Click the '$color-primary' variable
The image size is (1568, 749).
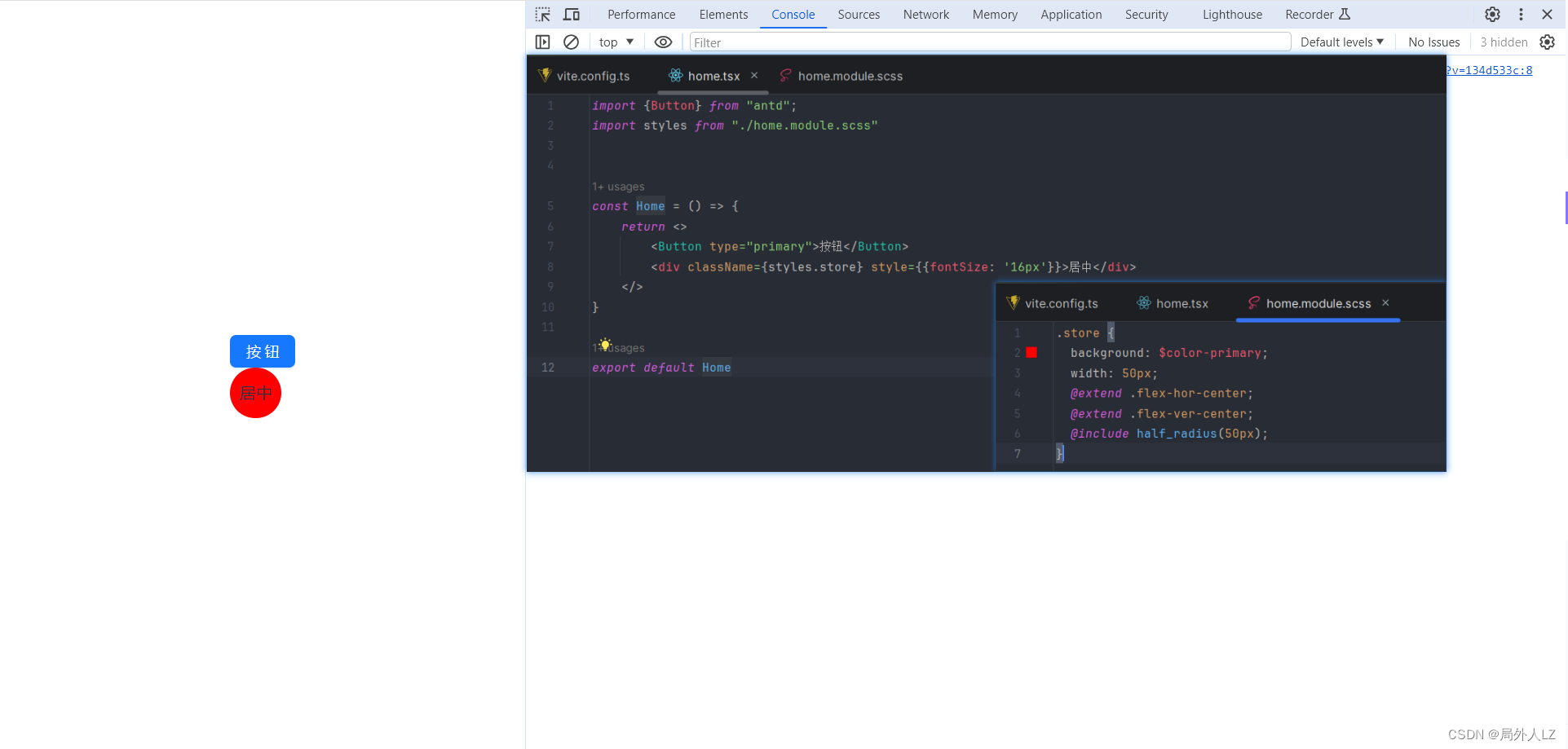tap(1209, 353)
